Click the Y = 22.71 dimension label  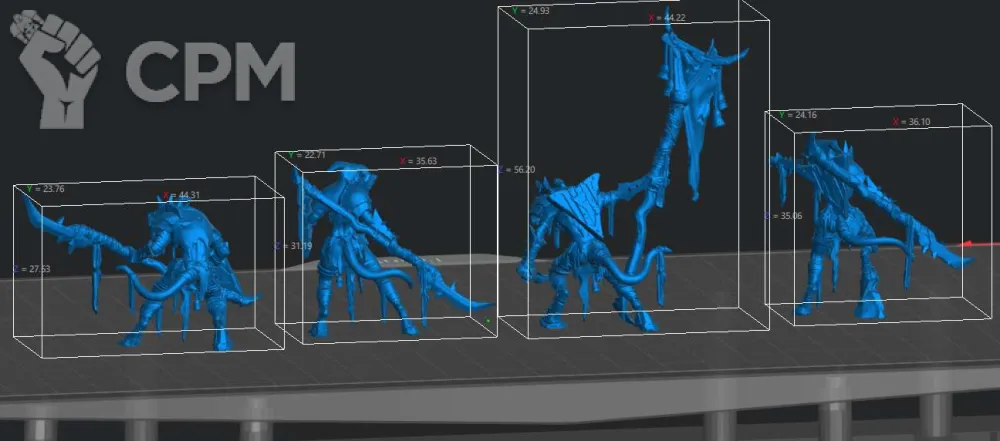pyautogui.click(x=307, y=156)
